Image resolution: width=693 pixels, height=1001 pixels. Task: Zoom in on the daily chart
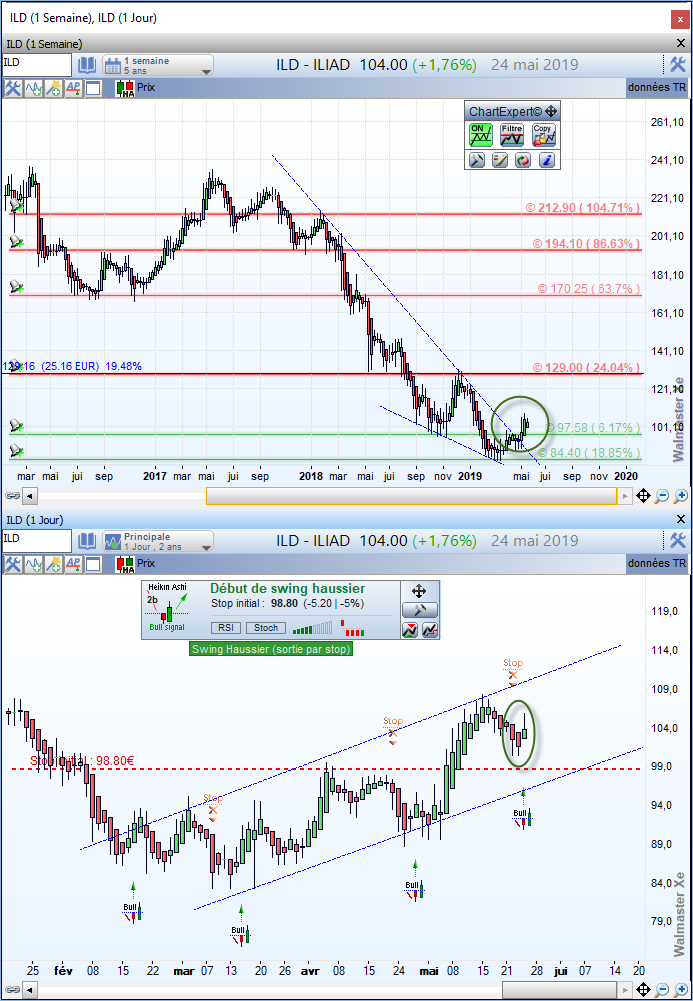point(681,990)
